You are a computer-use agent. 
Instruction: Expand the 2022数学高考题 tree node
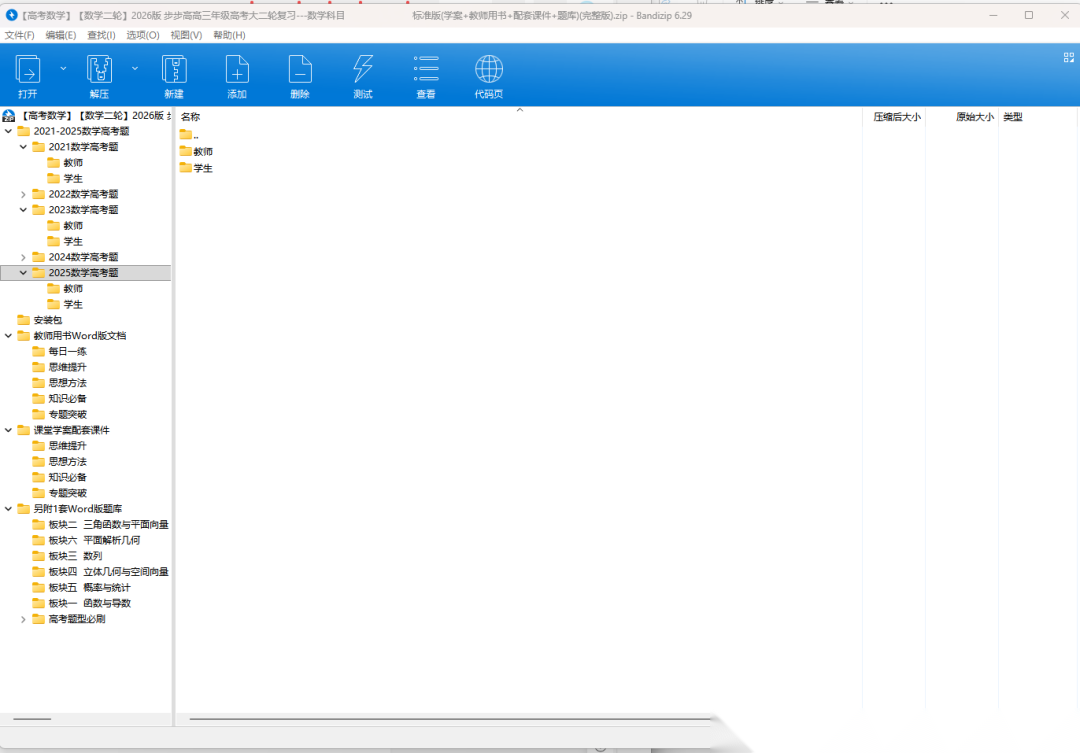24,194
